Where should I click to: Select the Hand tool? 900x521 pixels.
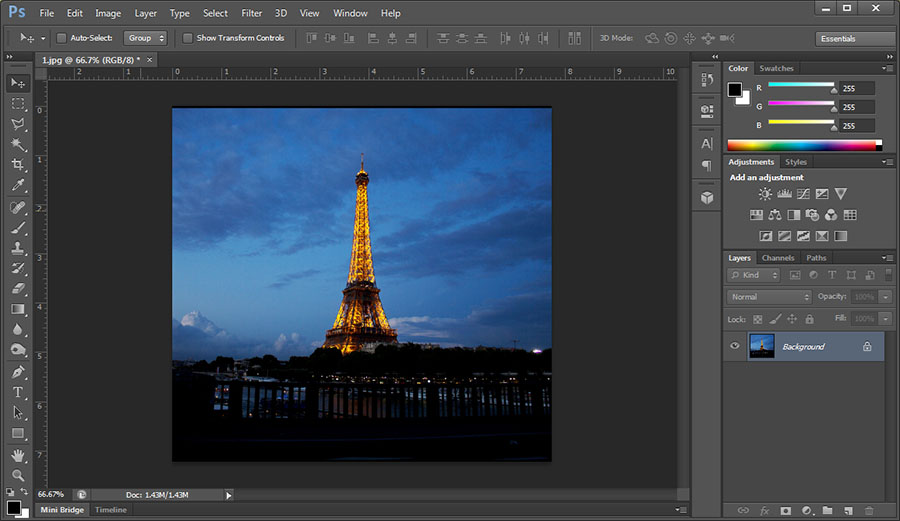[18, 455]
